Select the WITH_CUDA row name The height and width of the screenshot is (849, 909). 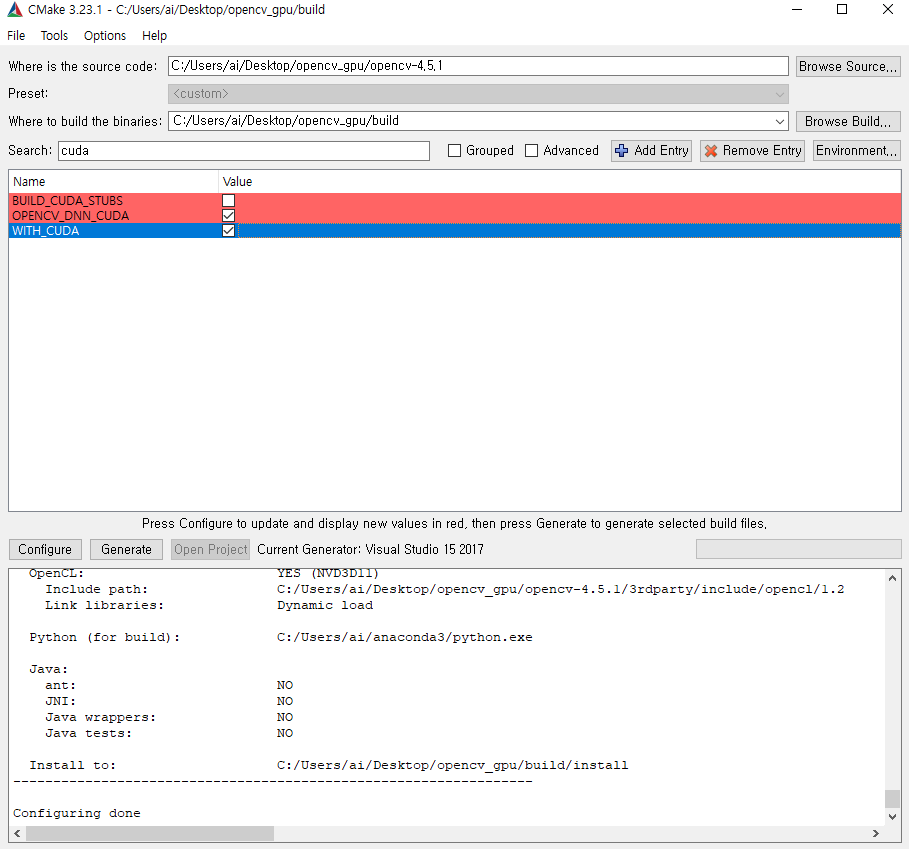45,231
